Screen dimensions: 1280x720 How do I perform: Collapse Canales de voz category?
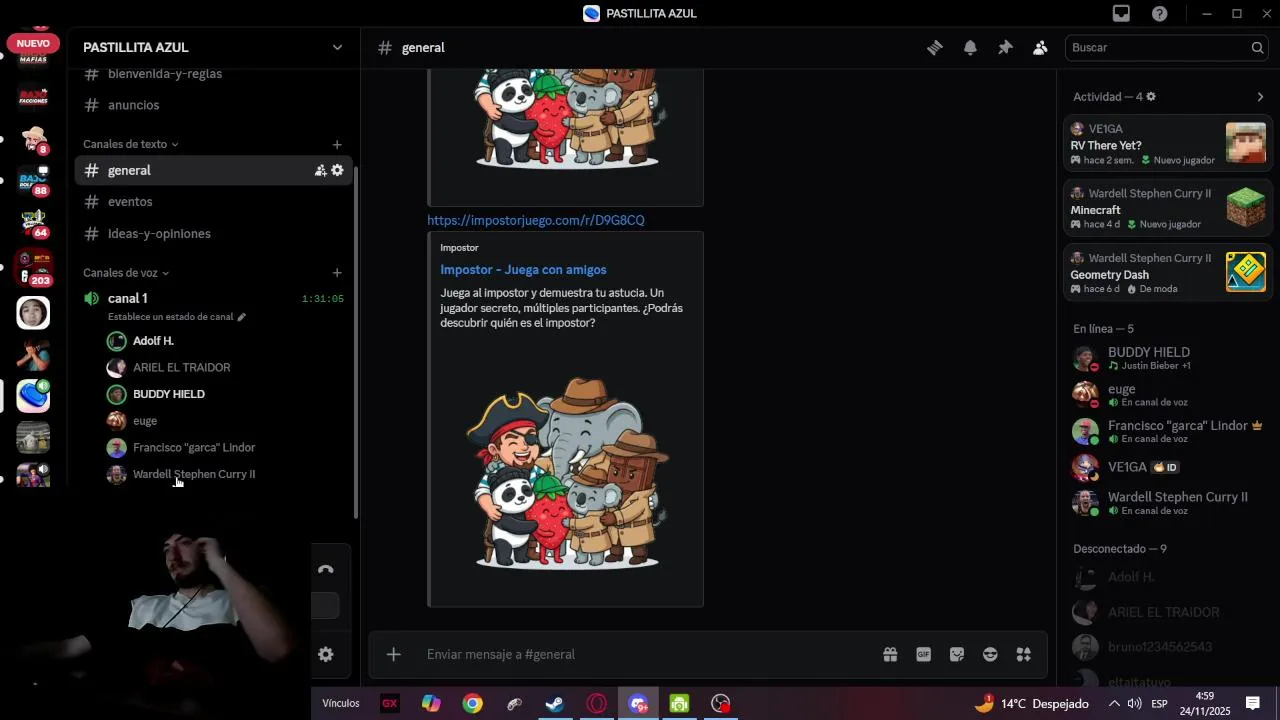point(126,273)
